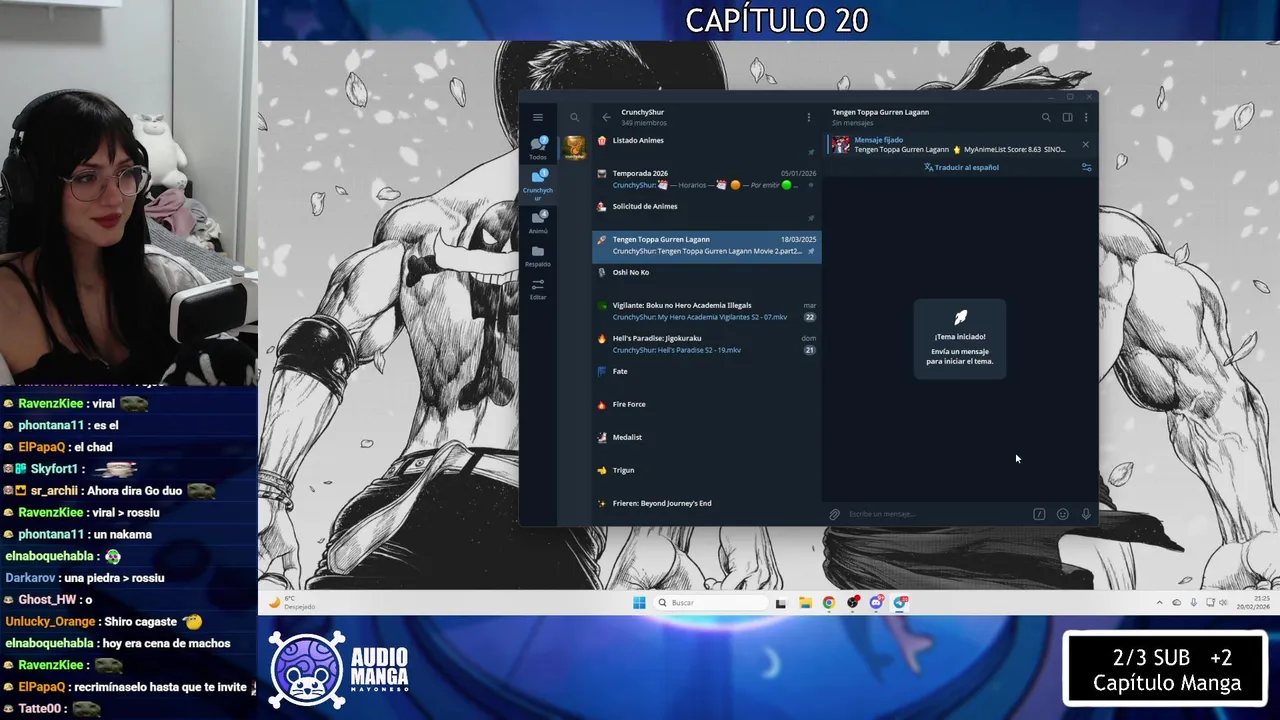Expand hidden system tray icons chevron
This screenshot has height=720, width=1280.
pyautogui.click(x=1159, y=602)
